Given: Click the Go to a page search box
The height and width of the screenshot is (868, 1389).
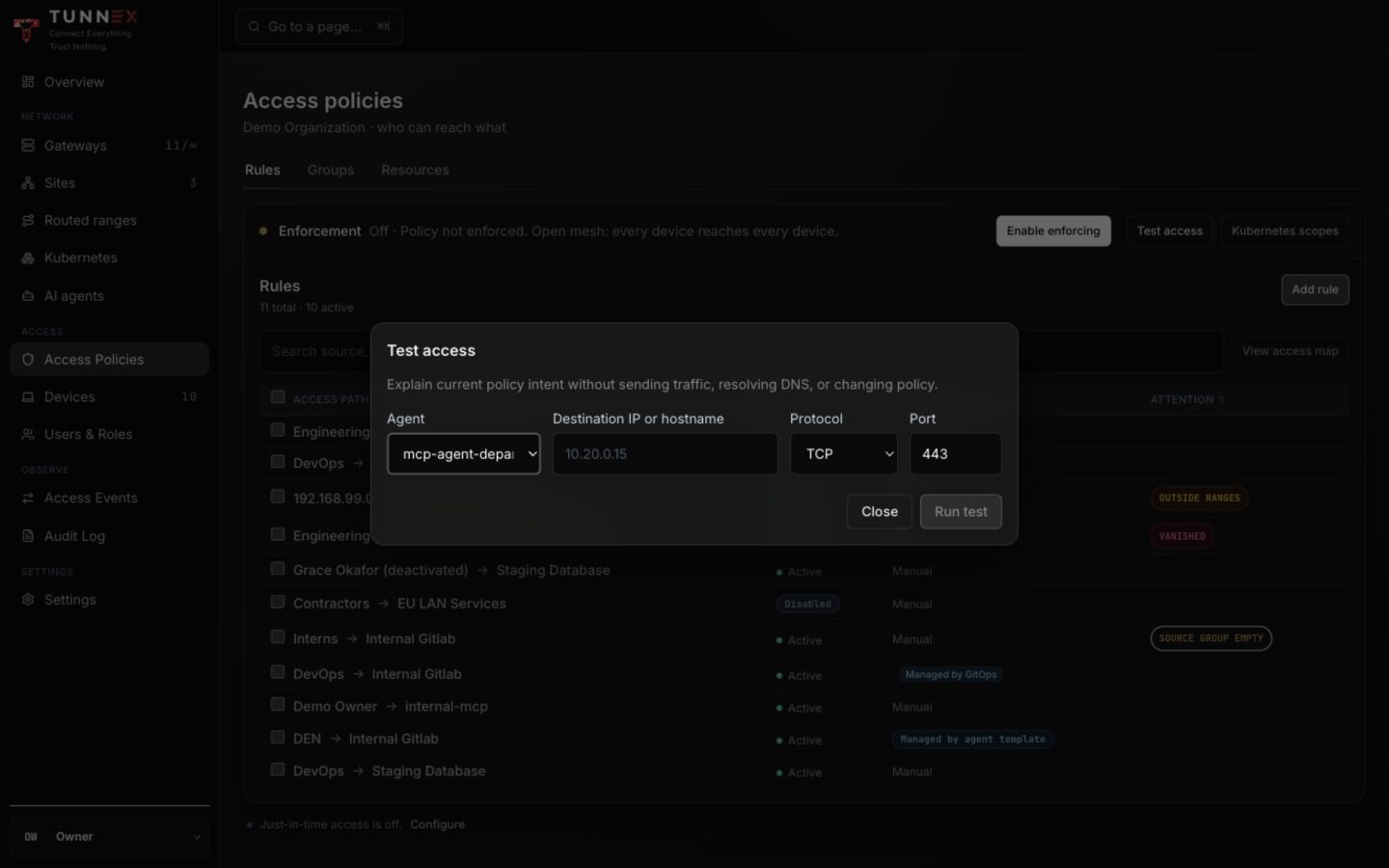Looking at the screenshot, I should [319, 27].
